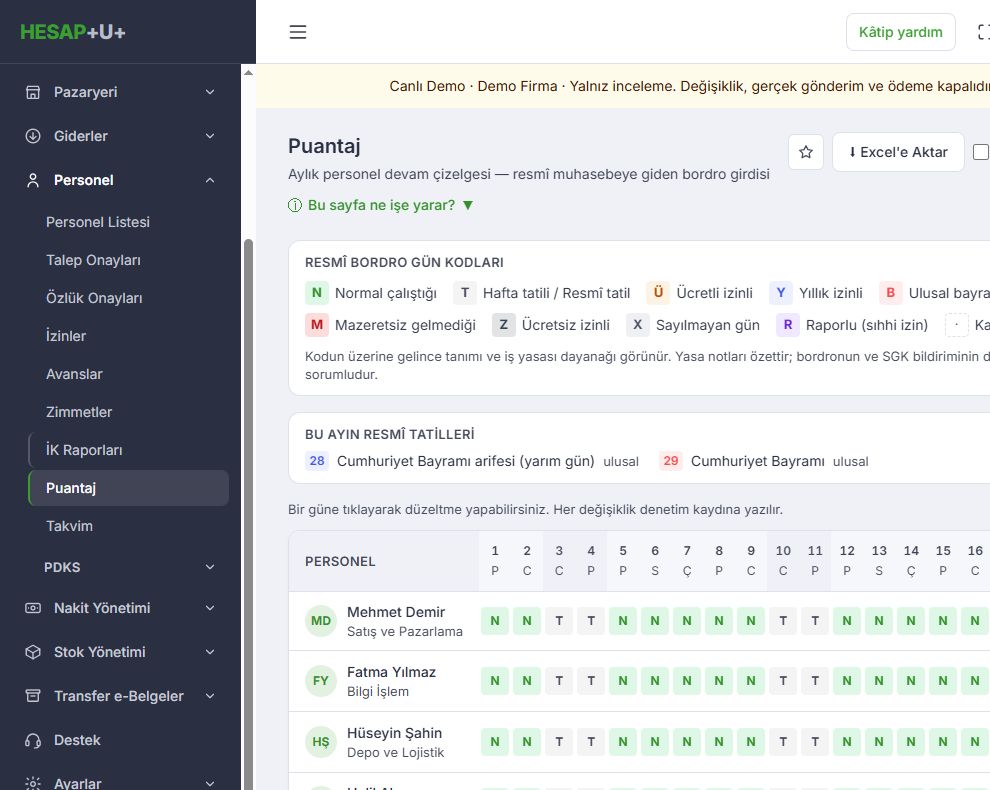
Task: Click the red M 'Mazeretsiz gelmediği' legend swatch
Action: click(317, 325)
